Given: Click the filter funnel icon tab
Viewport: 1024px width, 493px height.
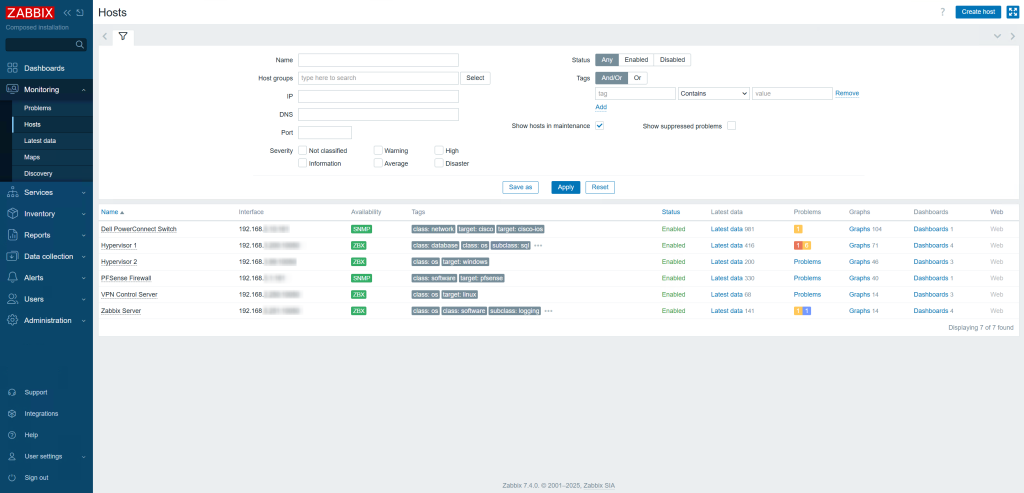Looking at the screenshot, I should (123, 37).
